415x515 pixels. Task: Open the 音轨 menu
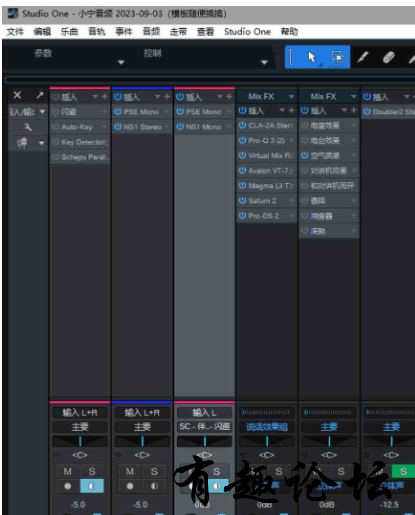tap(96, 32)
